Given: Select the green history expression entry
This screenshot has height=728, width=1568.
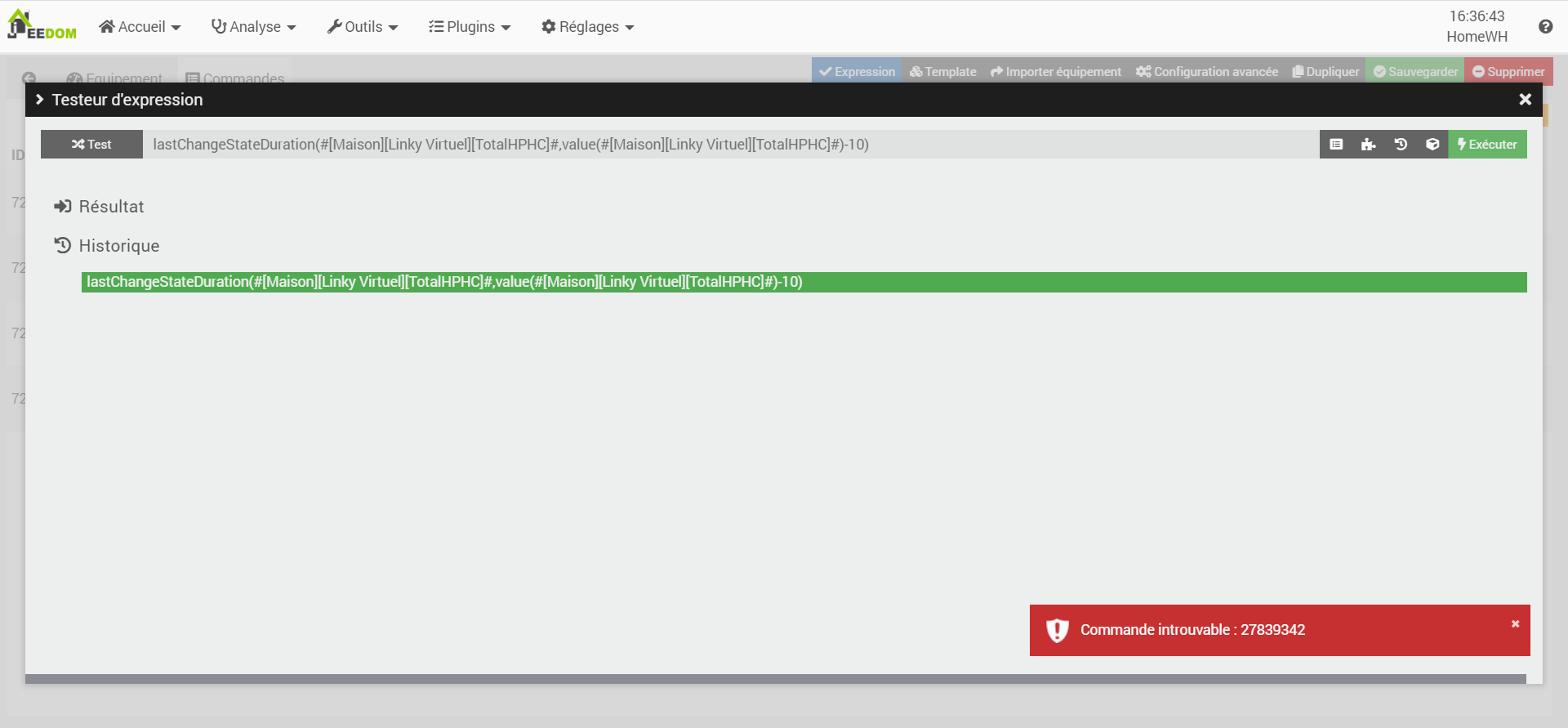Looking at the screenshot, I should (804, 282).
